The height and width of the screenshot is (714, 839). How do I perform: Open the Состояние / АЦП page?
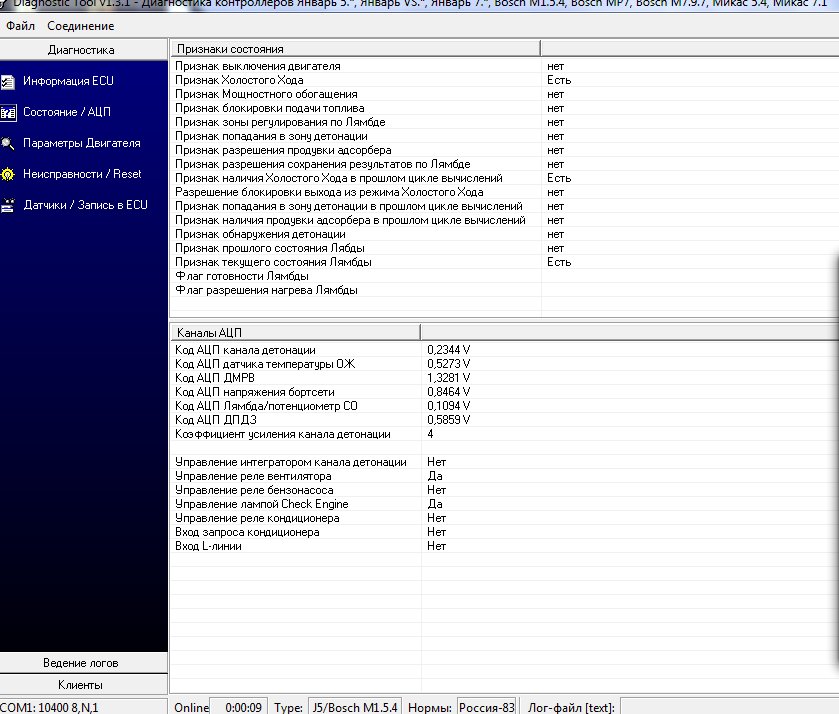pyautogui.click(x=66, y=112)
